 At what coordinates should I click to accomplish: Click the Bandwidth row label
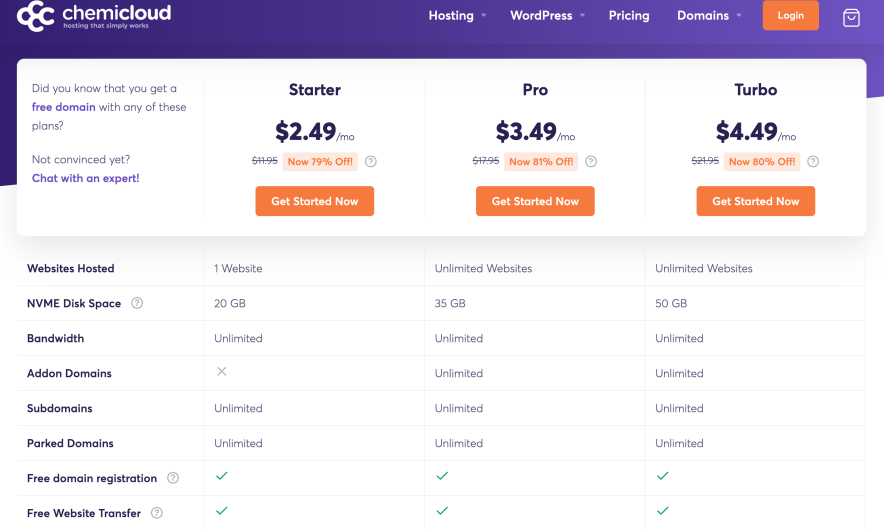tap(55, 338)
